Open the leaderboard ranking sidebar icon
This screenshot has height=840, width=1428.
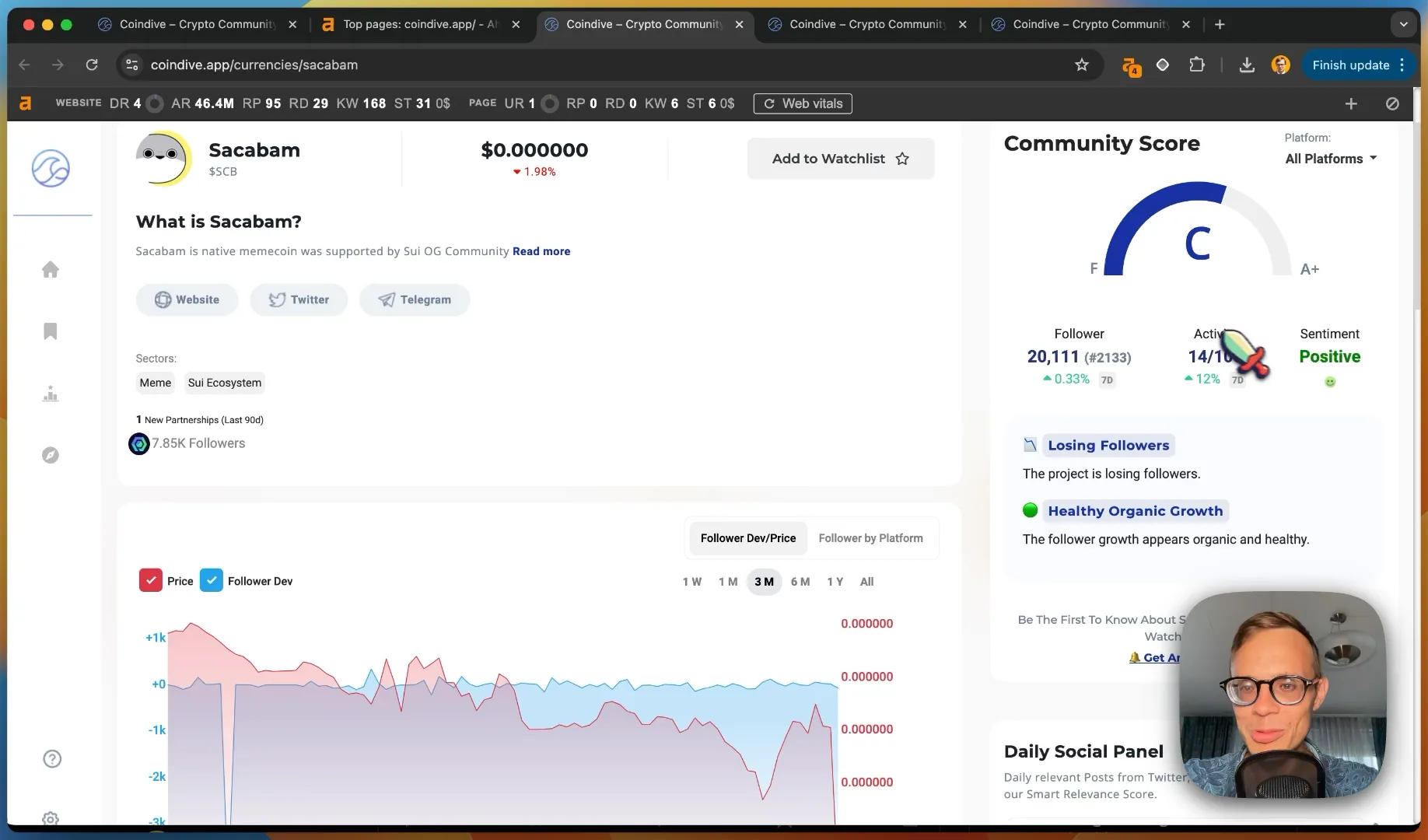pyautogui.click(x=51, y=394)
